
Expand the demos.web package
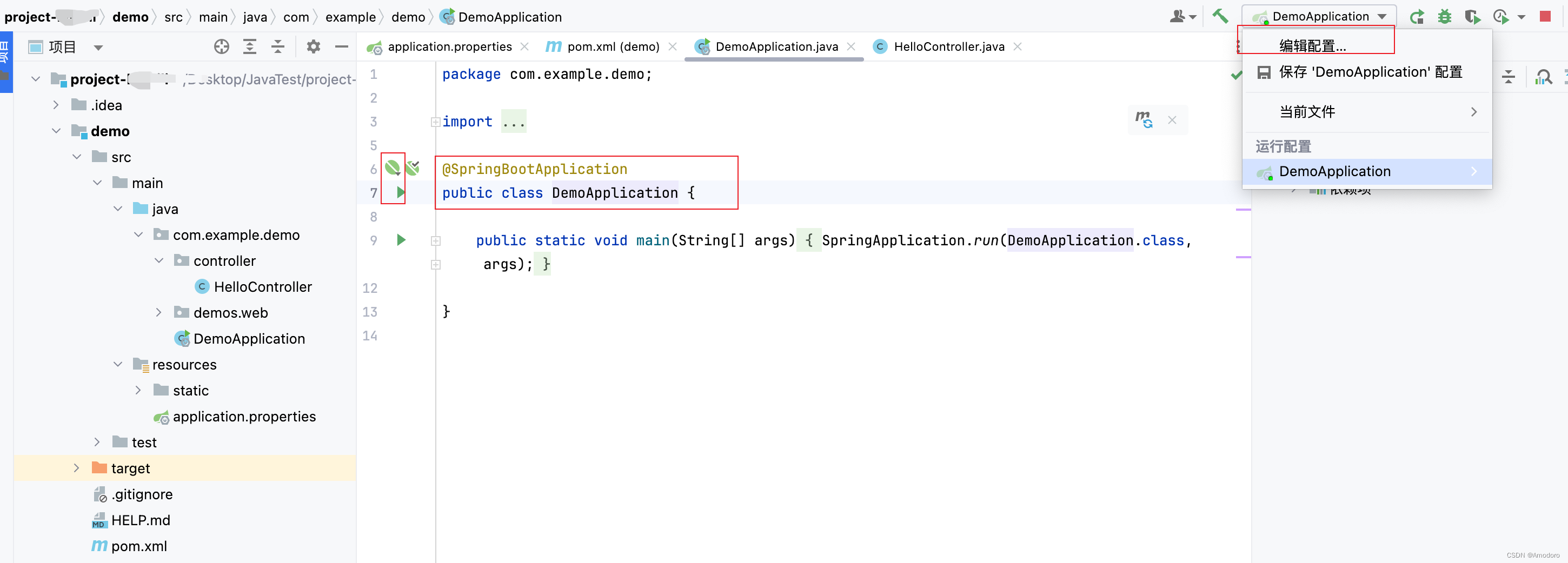point(159,312)
